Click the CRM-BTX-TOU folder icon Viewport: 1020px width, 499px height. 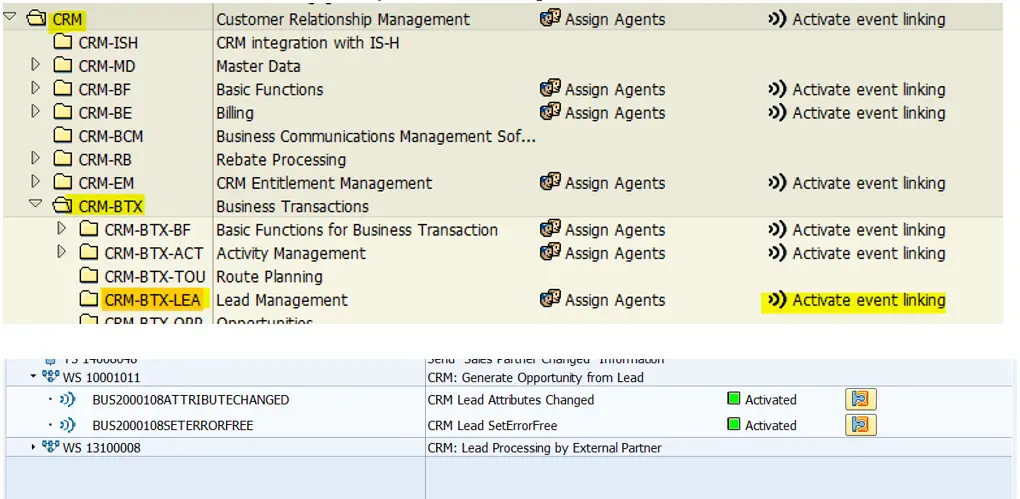coord(89,277)
